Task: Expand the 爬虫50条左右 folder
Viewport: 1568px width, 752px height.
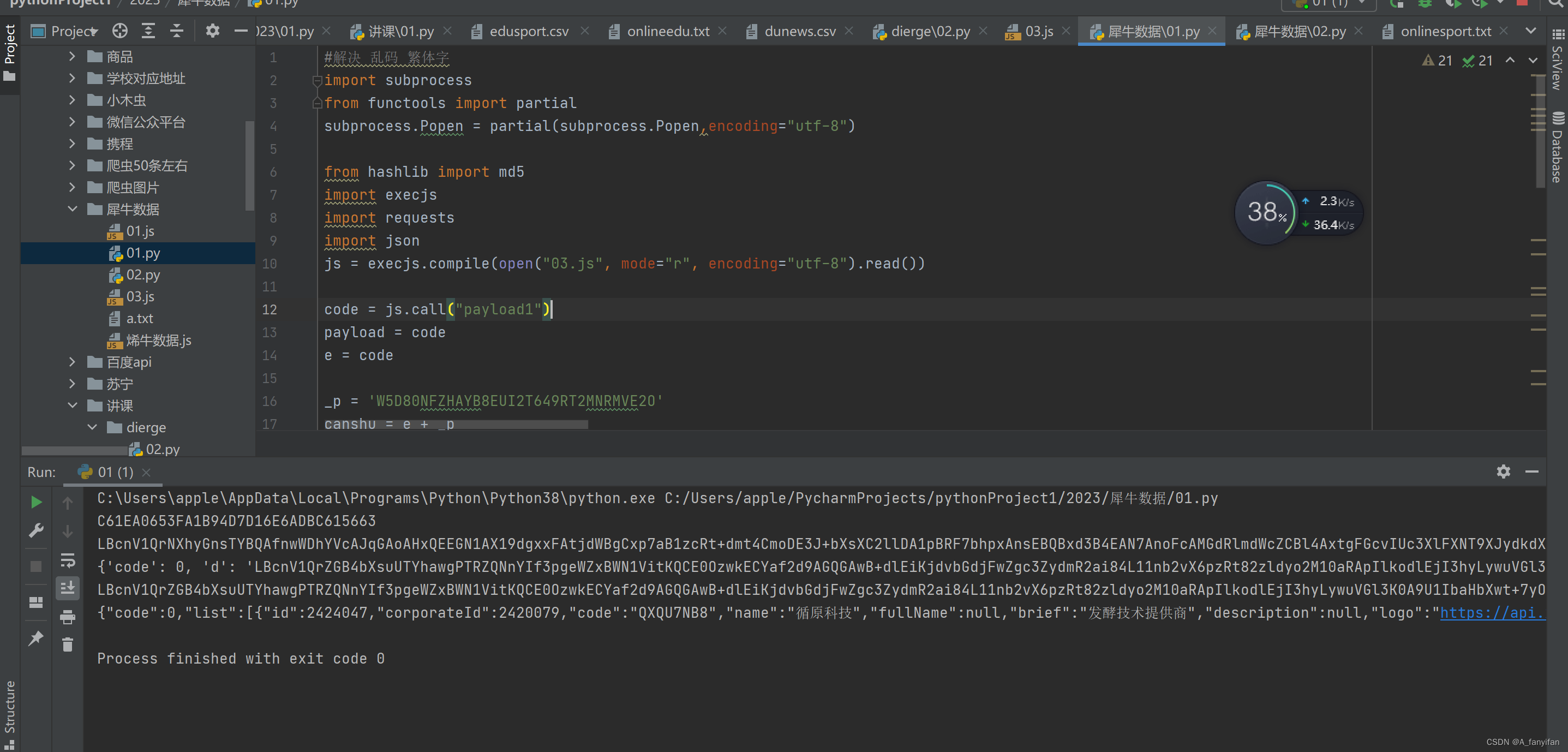Action: pos(73,165)
